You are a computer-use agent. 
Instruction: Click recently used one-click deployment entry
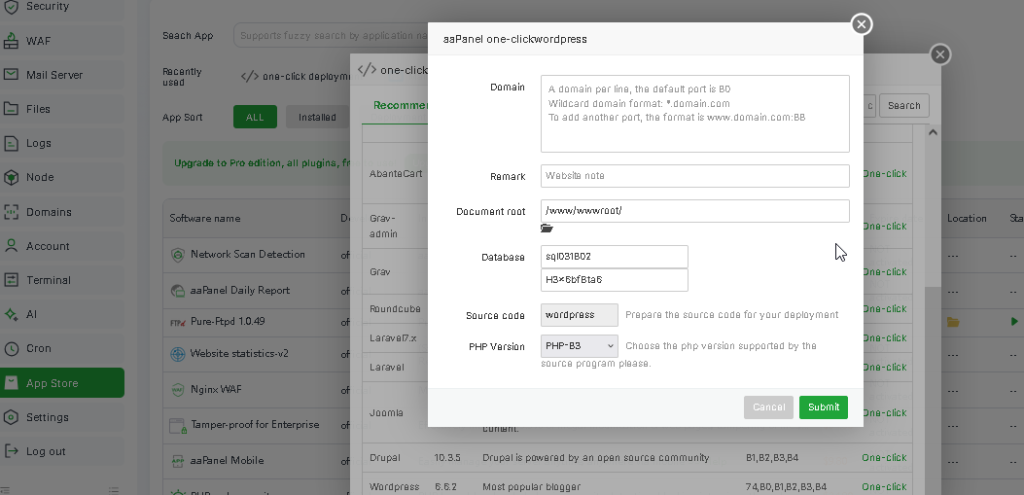295,76
